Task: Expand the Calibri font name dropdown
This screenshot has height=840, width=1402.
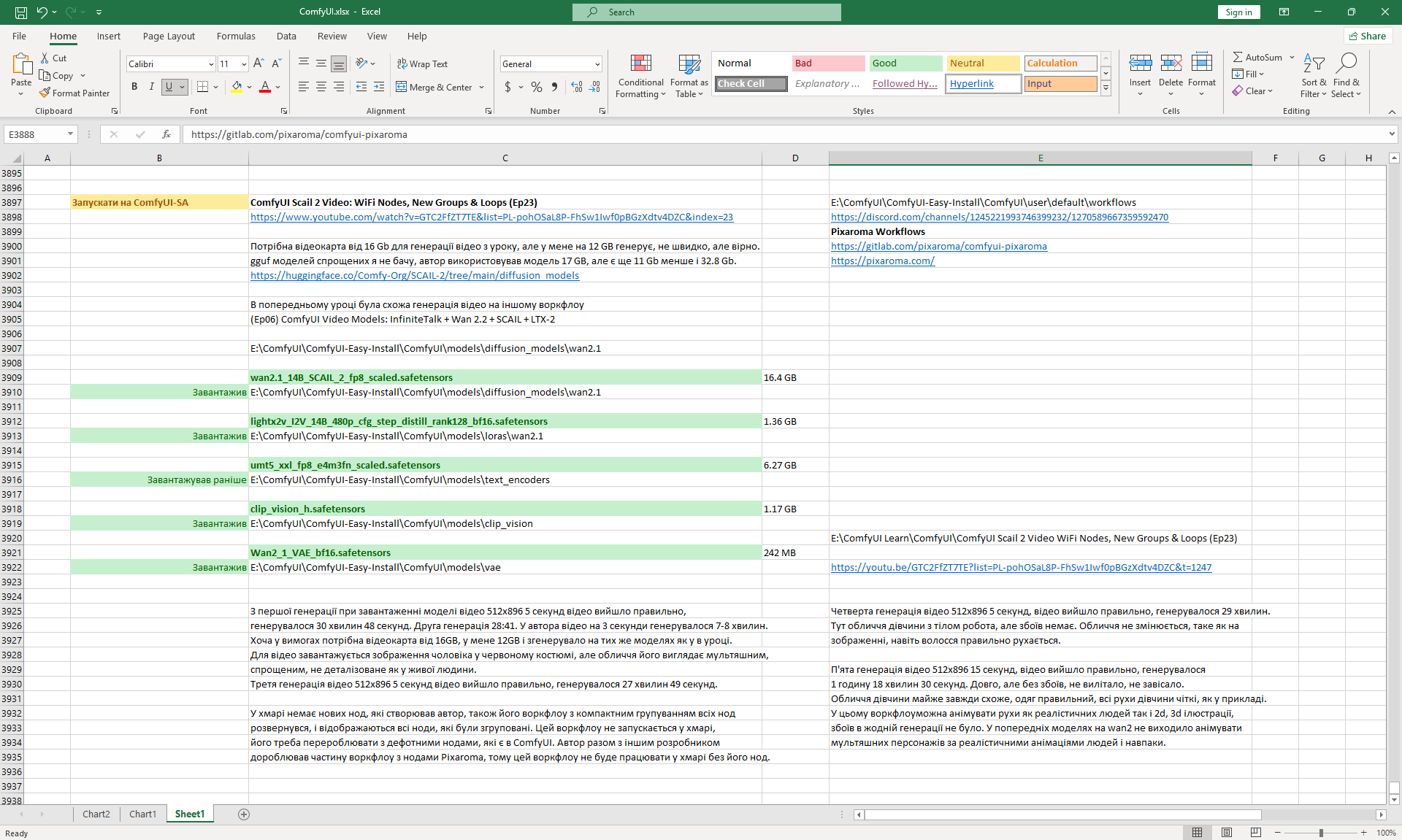Action: coord(211,64)
